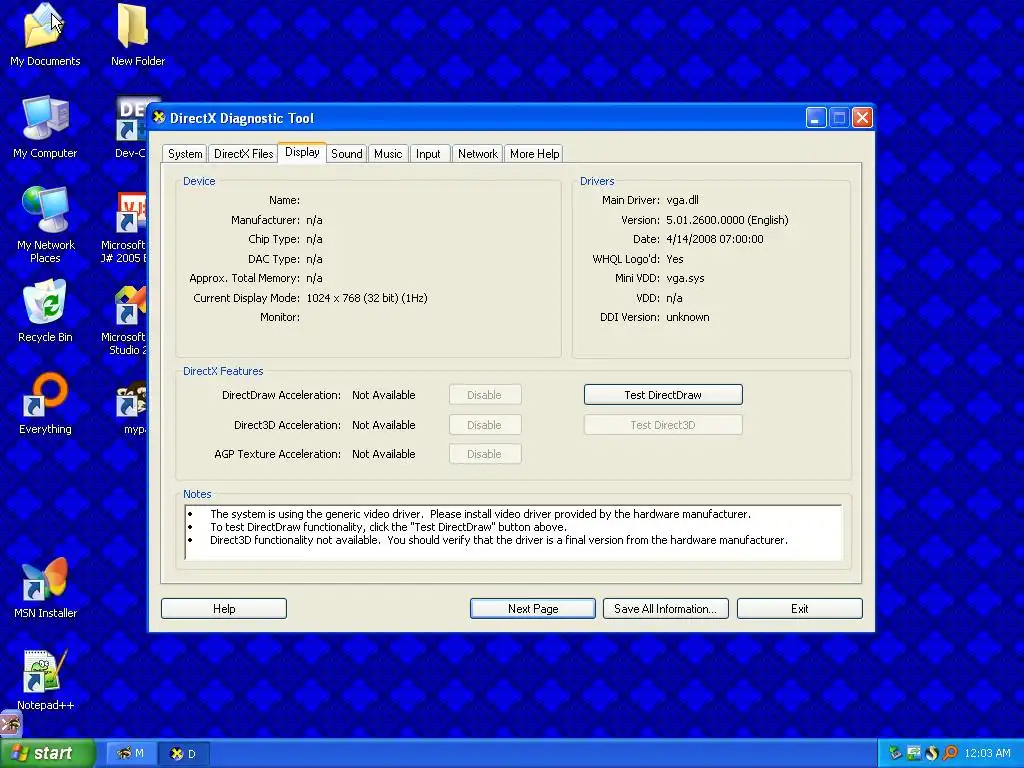This screenshot has height=768, width=1024.
Task: Click the black and white swirl tray icon
Action: 931,753
